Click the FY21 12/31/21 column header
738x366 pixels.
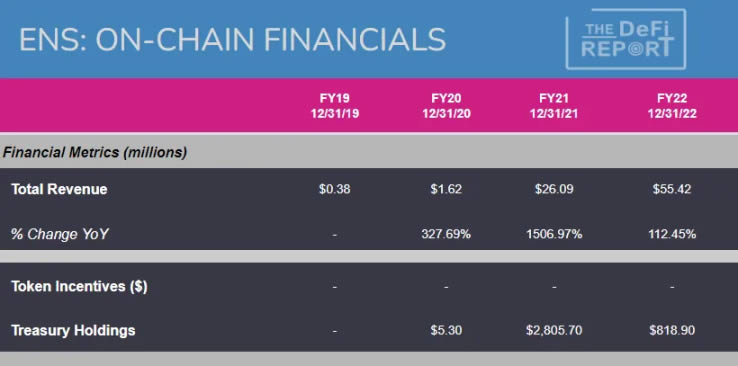click(554, 106)
